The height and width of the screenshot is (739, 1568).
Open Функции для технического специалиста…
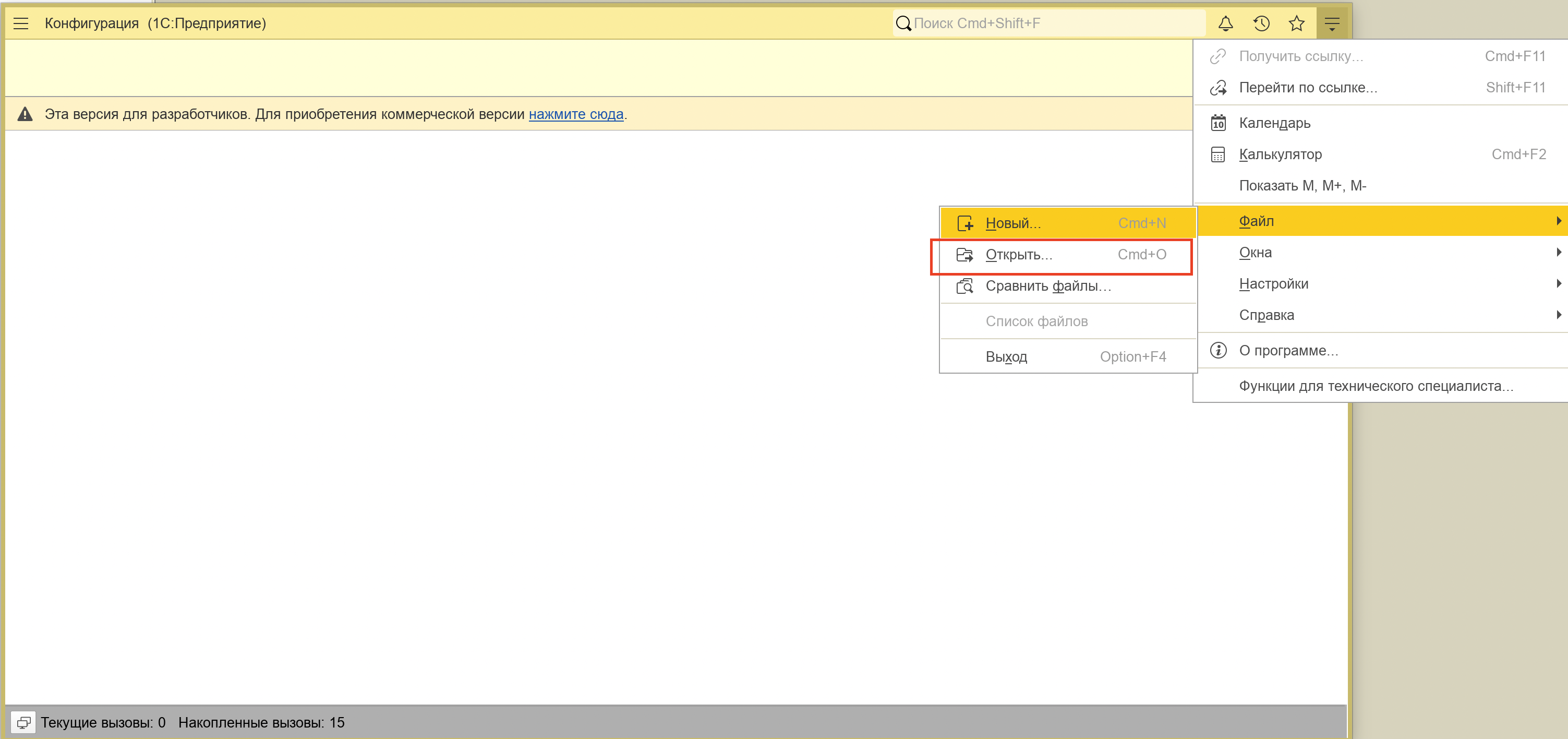pos(1381,386)
